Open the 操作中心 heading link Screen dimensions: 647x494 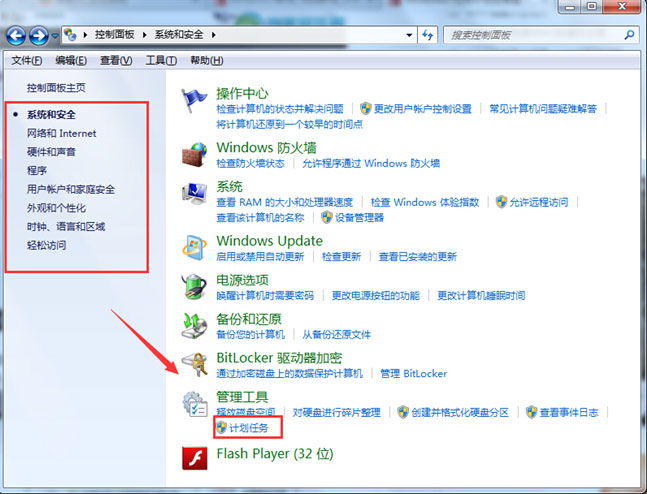pyautogui.click(x=242, y=93)
